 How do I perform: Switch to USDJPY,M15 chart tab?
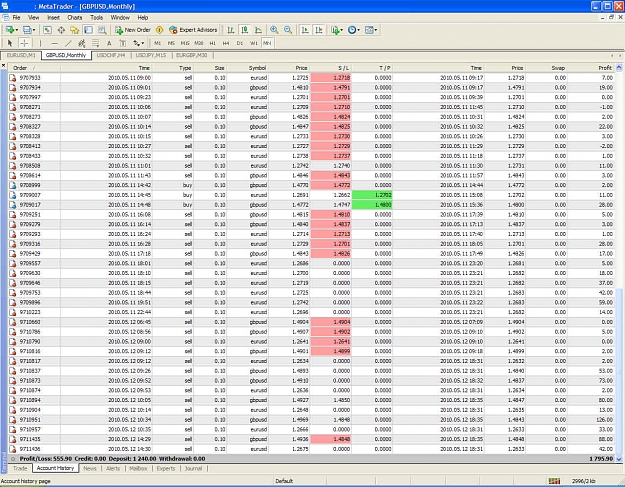(x=151, y=55)
